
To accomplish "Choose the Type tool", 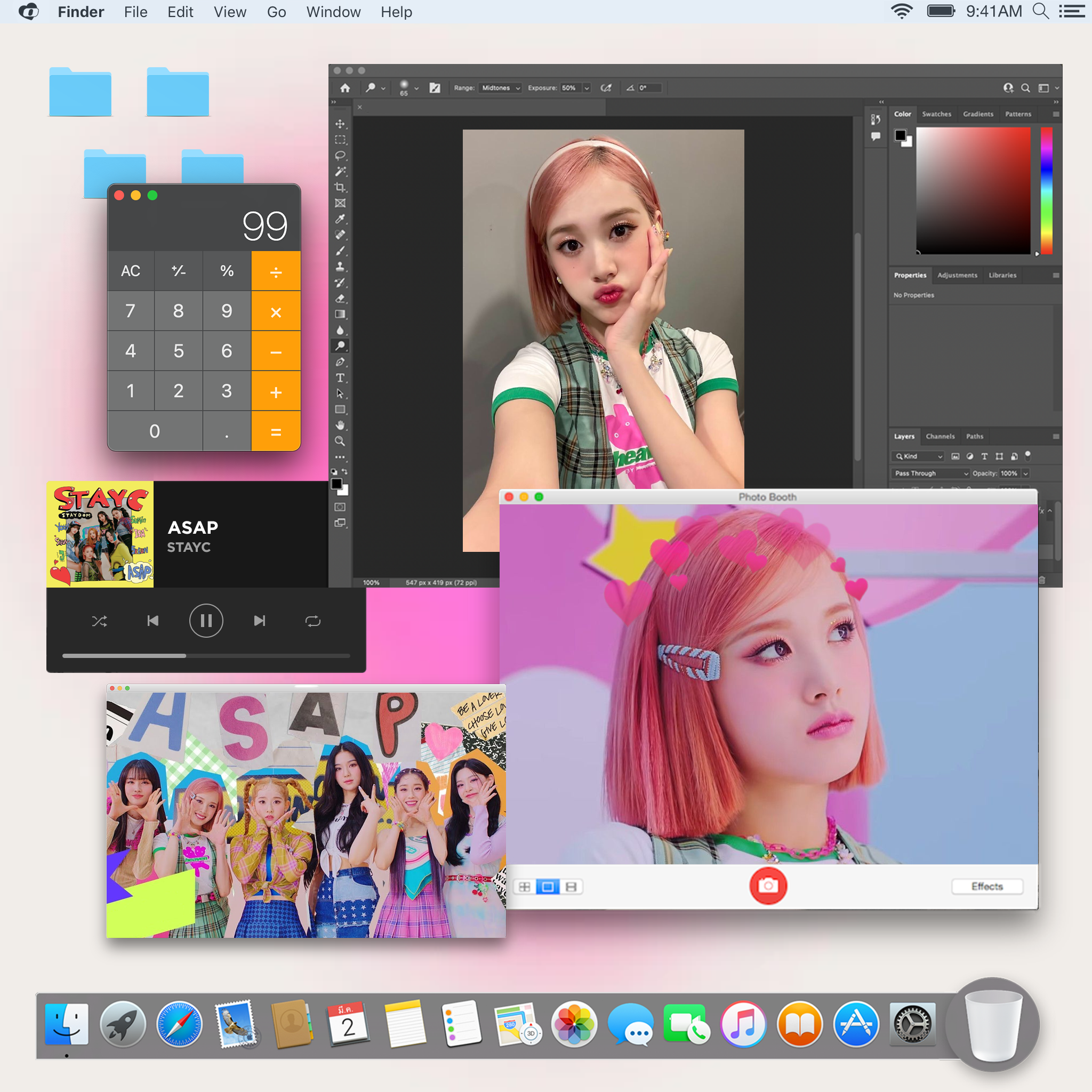I will tap(340, 378).
